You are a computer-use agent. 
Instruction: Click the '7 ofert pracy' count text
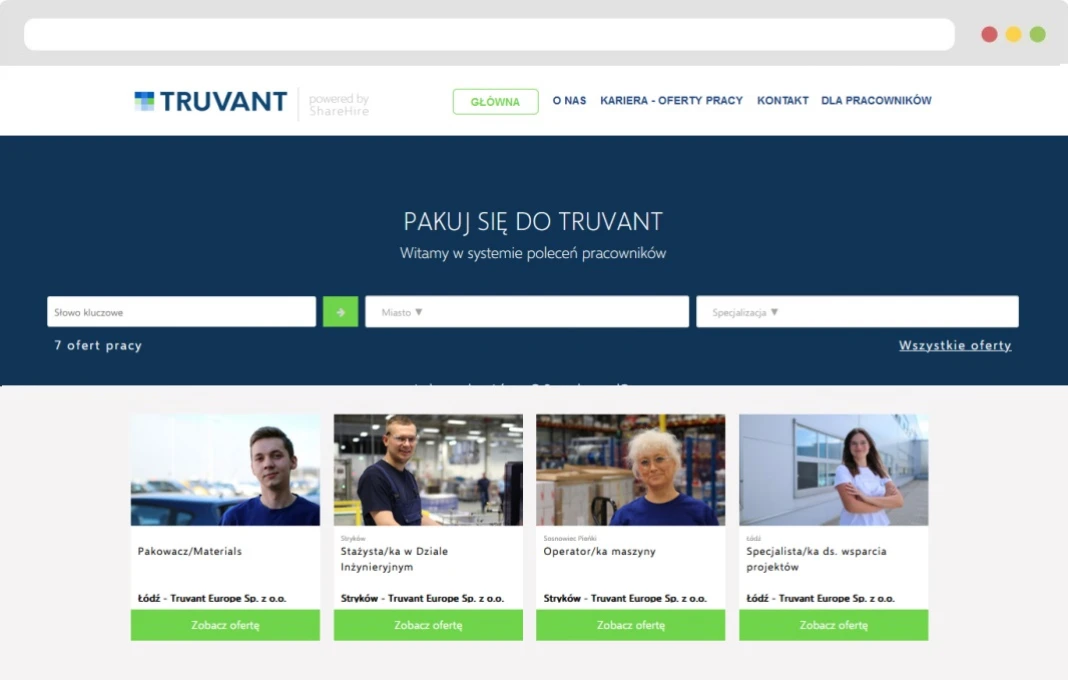point(98,345)
